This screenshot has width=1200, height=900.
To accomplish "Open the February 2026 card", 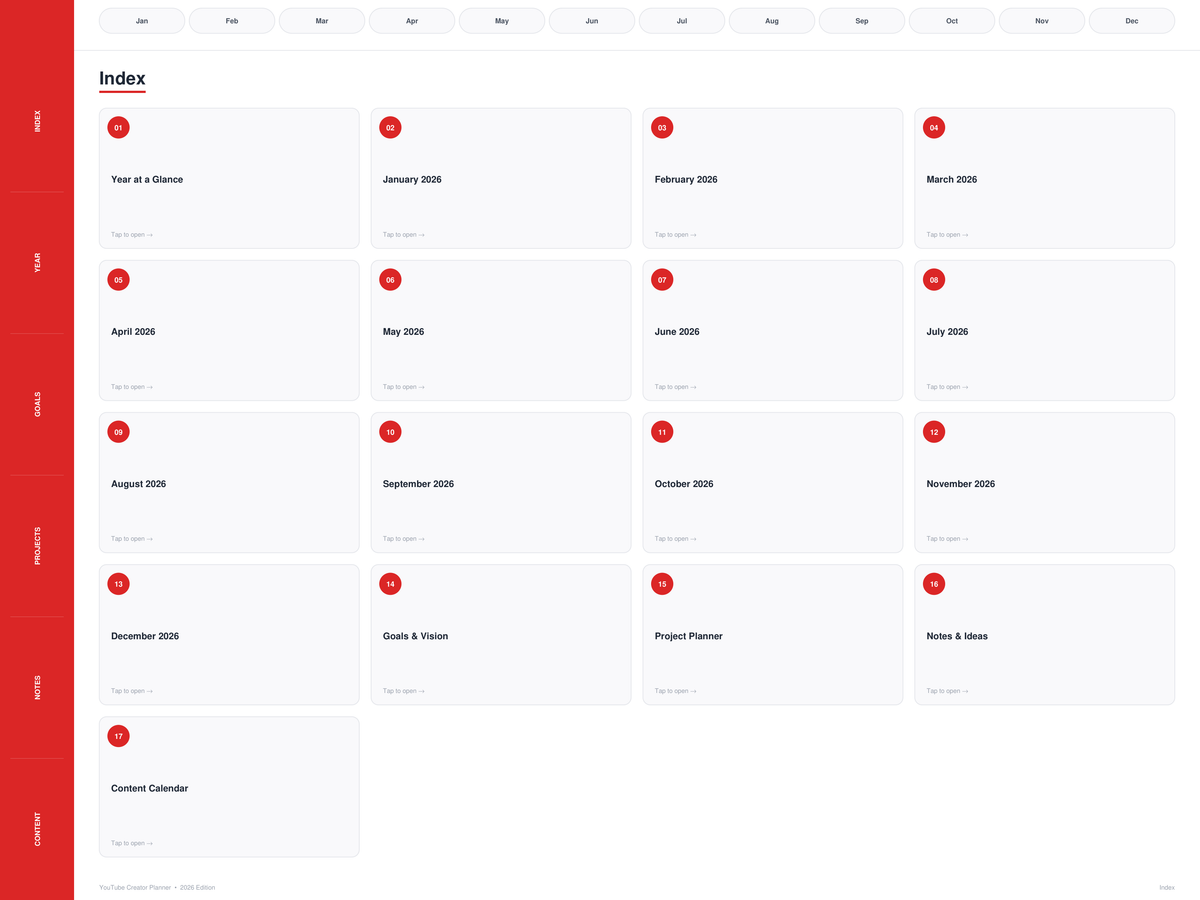I will [773, 178].
